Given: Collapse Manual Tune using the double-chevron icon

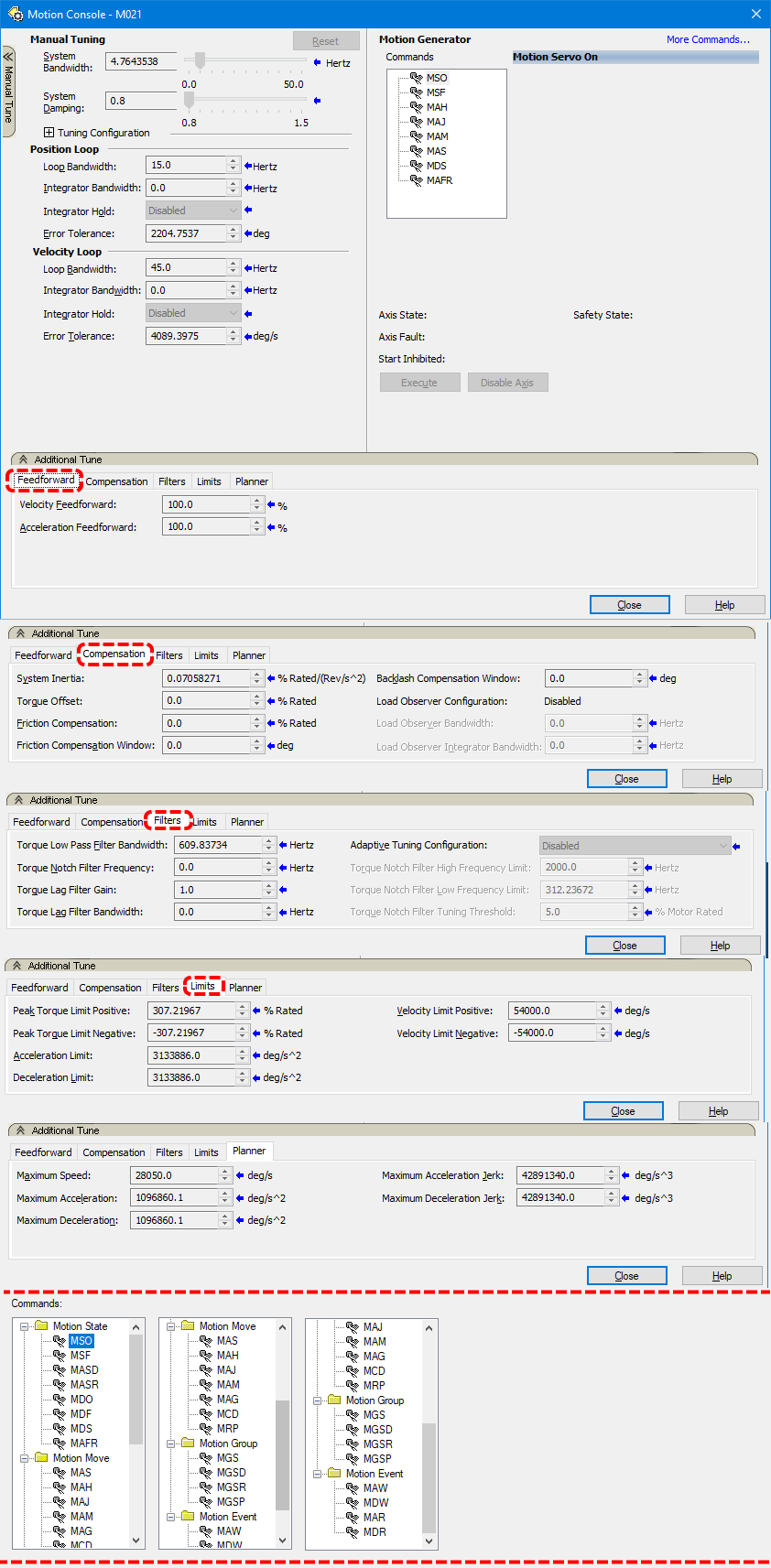Looking at the screenshot, I should point(8,56).
